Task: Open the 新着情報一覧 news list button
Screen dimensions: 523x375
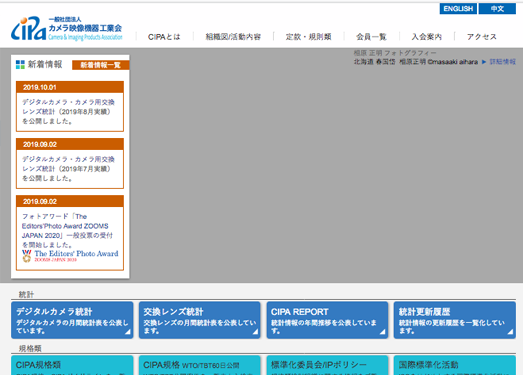Action: [x=100, y=65]
